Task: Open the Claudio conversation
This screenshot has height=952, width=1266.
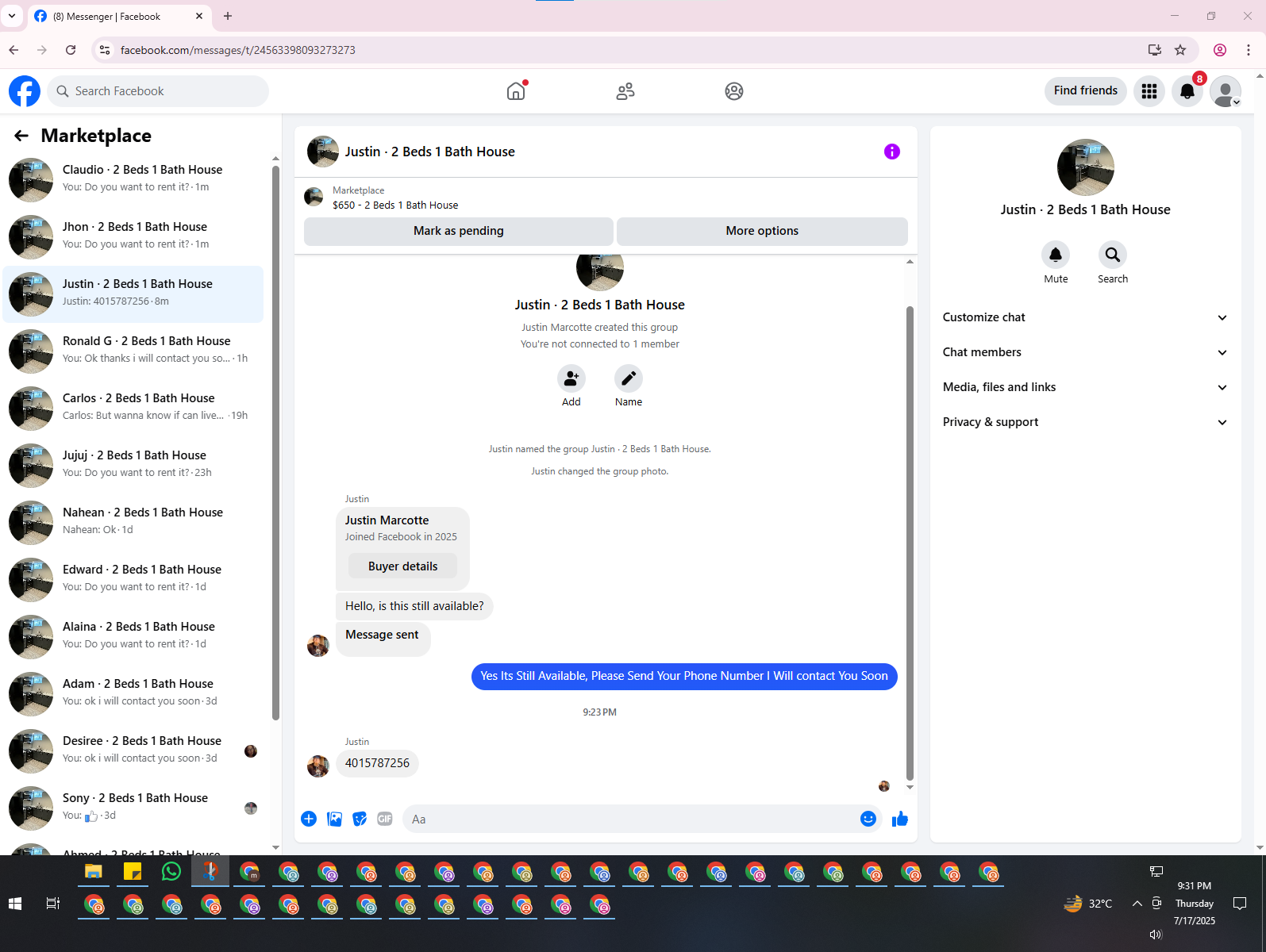Action: 133,180
